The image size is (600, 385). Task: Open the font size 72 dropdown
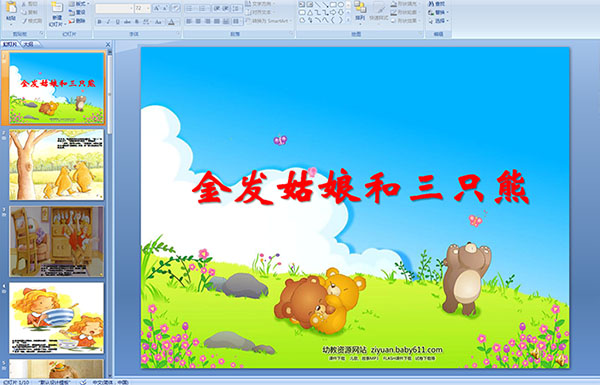point(148,8)
